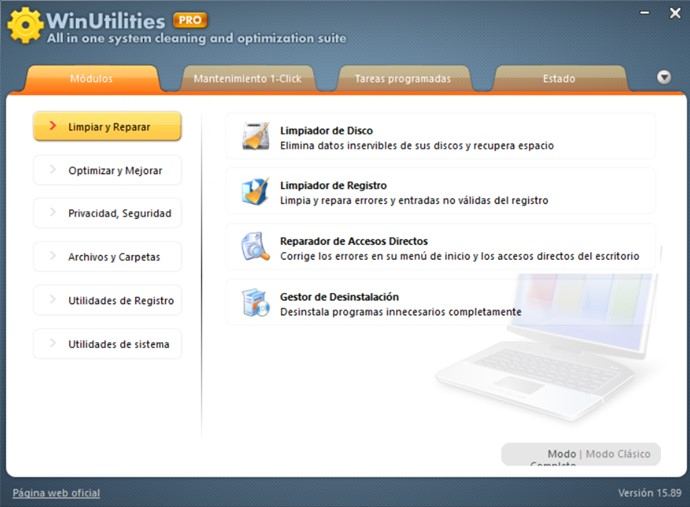690x507 pixels.
Task: Choose the Utilidades de sistema category
Action: (107, 344)
